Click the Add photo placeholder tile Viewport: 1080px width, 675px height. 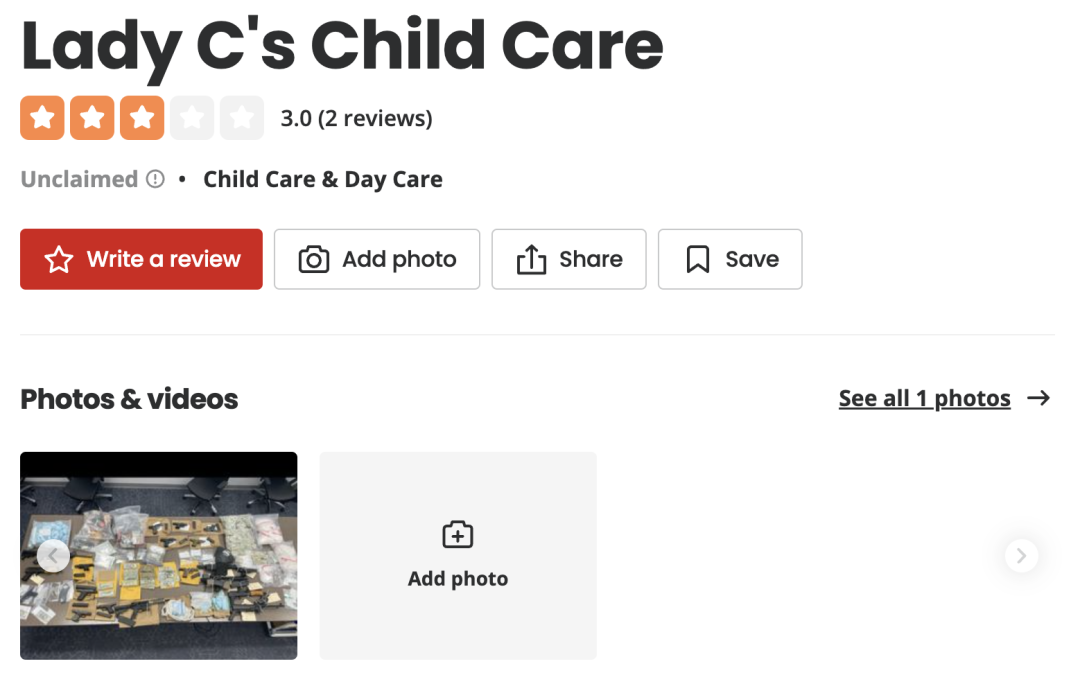(x=458, y=556)
